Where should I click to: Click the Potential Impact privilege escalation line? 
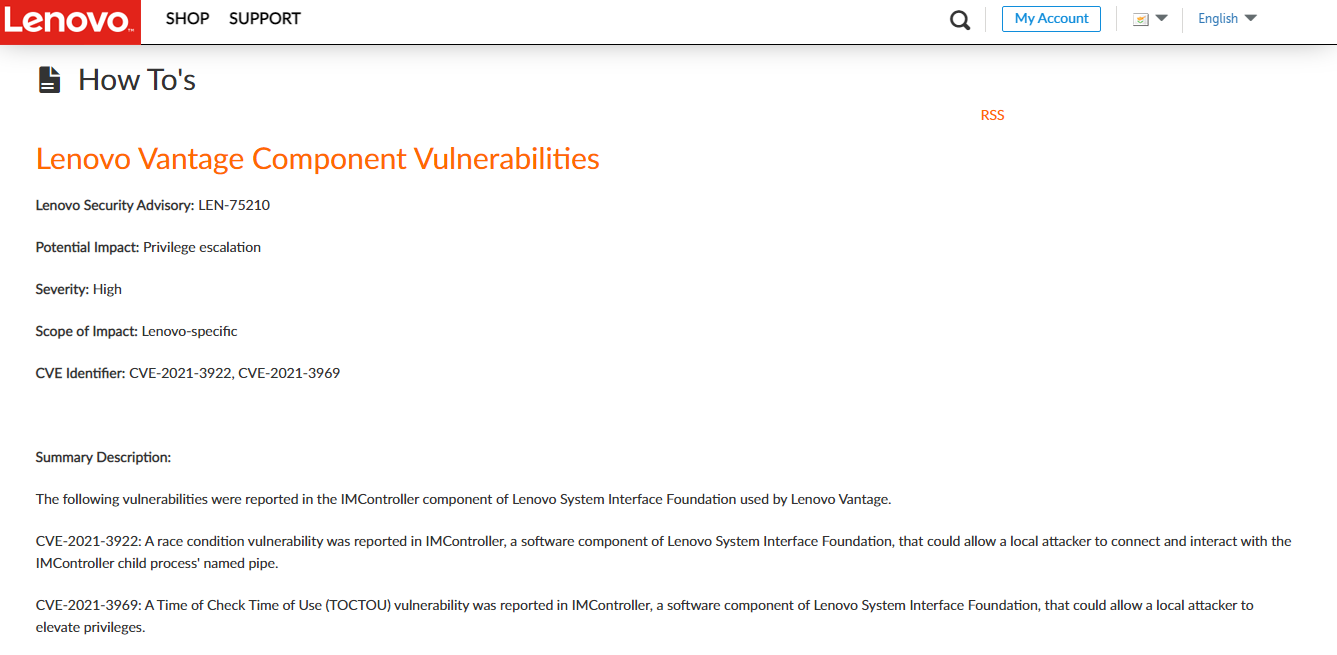pos(148,247)
